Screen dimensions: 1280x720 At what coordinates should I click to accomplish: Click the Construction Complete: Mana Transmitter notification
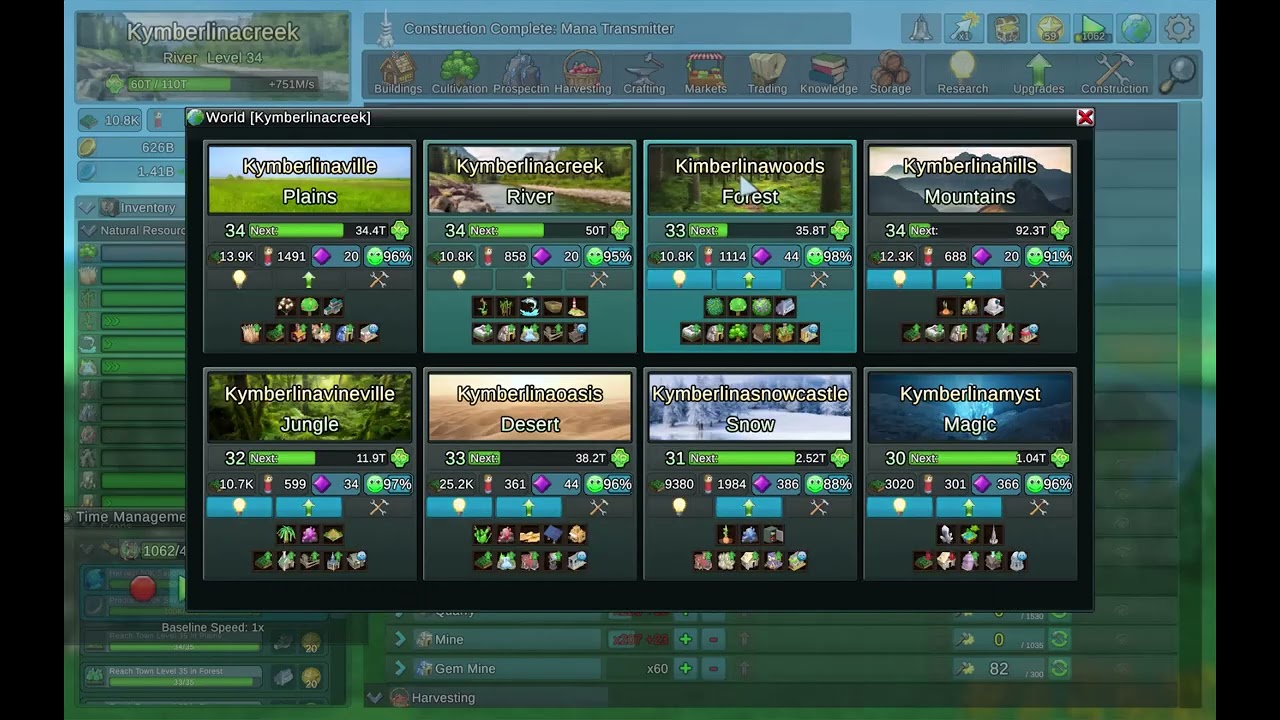607,28
